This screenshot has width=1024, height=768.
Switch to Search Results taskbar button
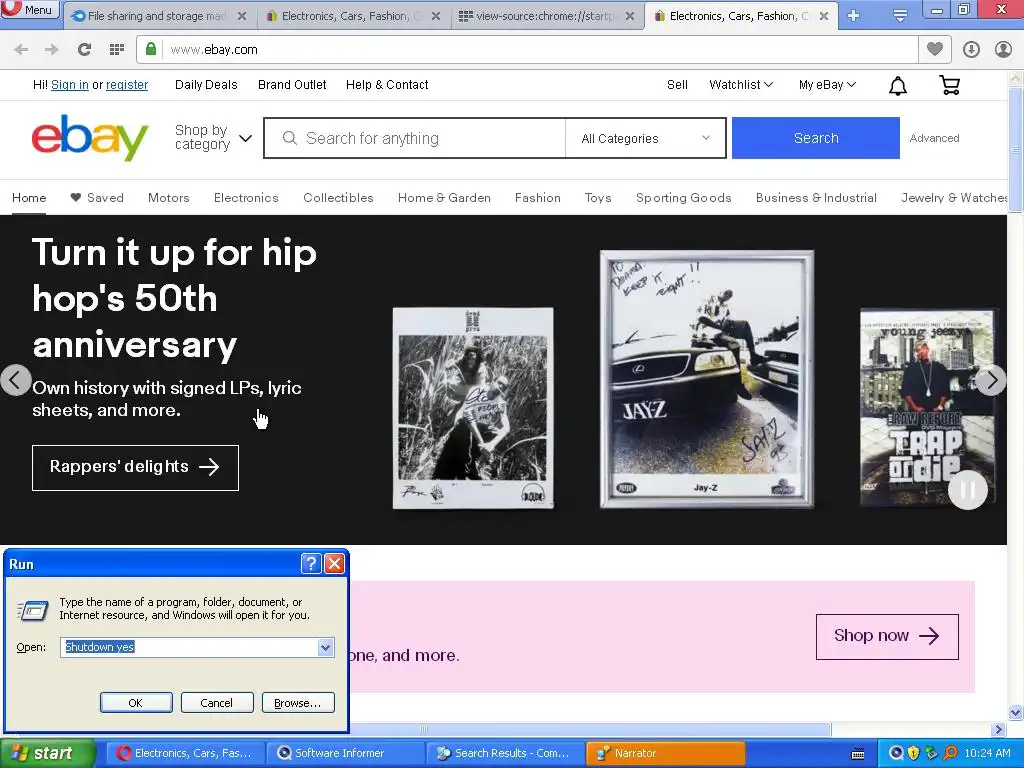[504, 753]
